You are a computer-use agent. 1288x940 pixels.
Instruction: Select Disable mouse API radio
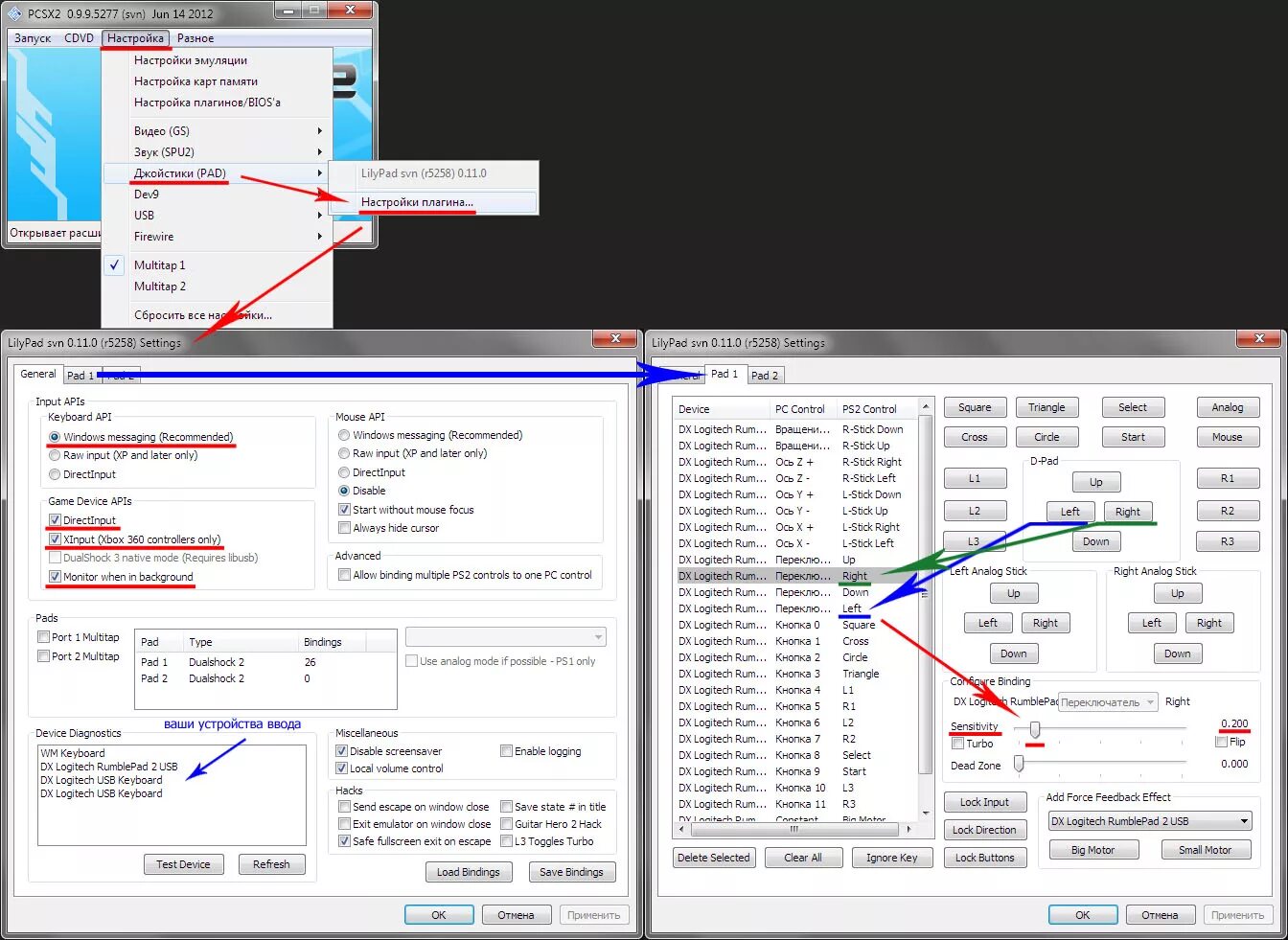pos(344,491)
